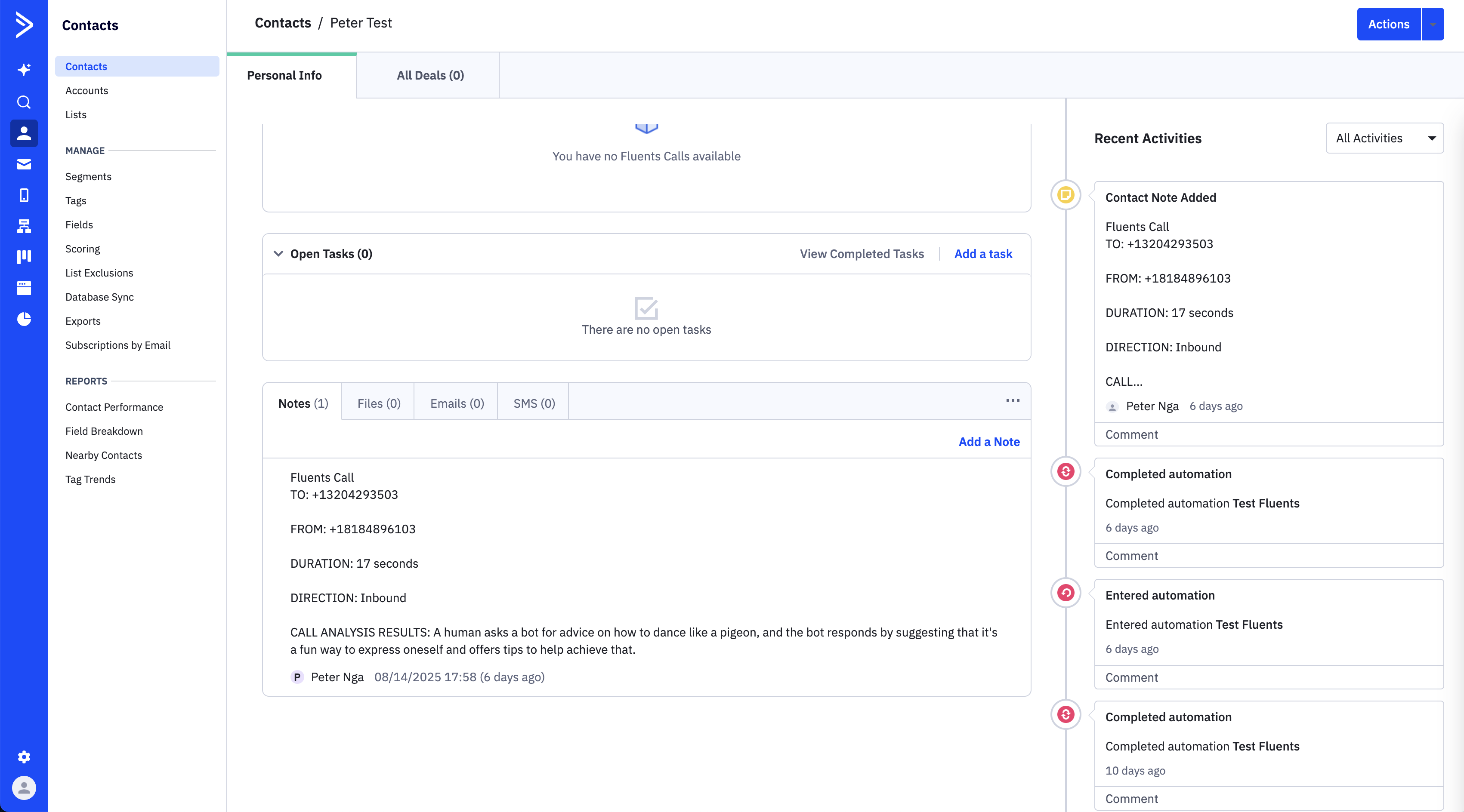
Task: Click the Add a task link
Action: pos(983,254)
